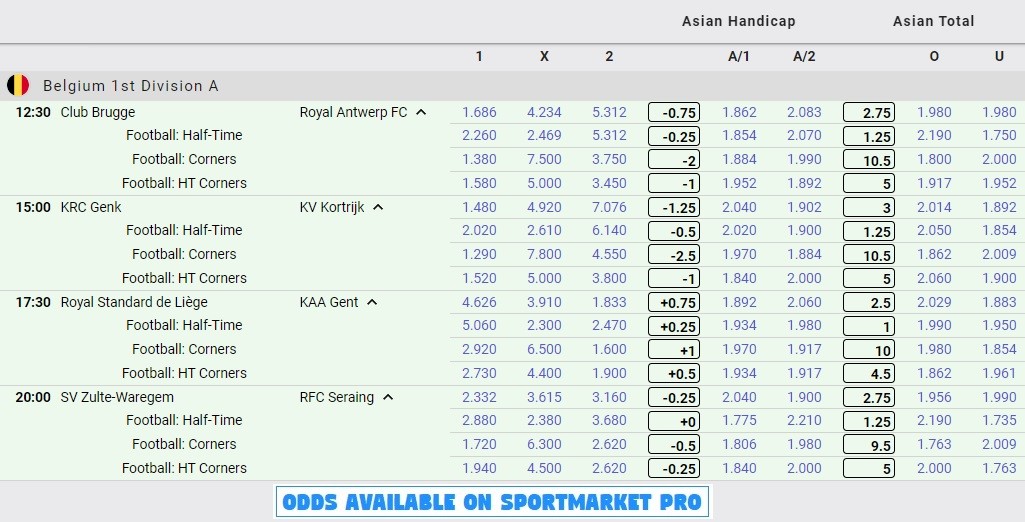
Task: Collapse the Club Brugge vs Royal Antwerp row
Action: tap(421, 112)
